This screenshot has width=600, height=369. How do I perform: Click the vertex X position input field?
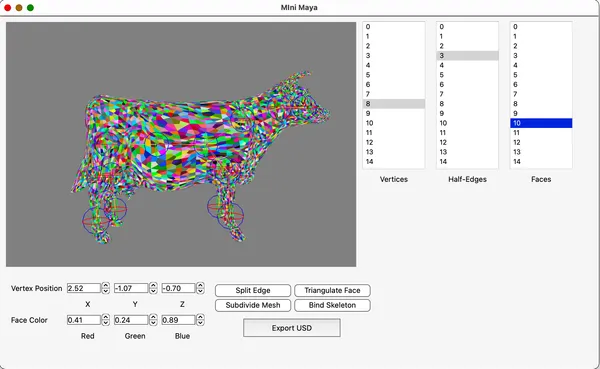pyautogui.click(x=84, y=288)
